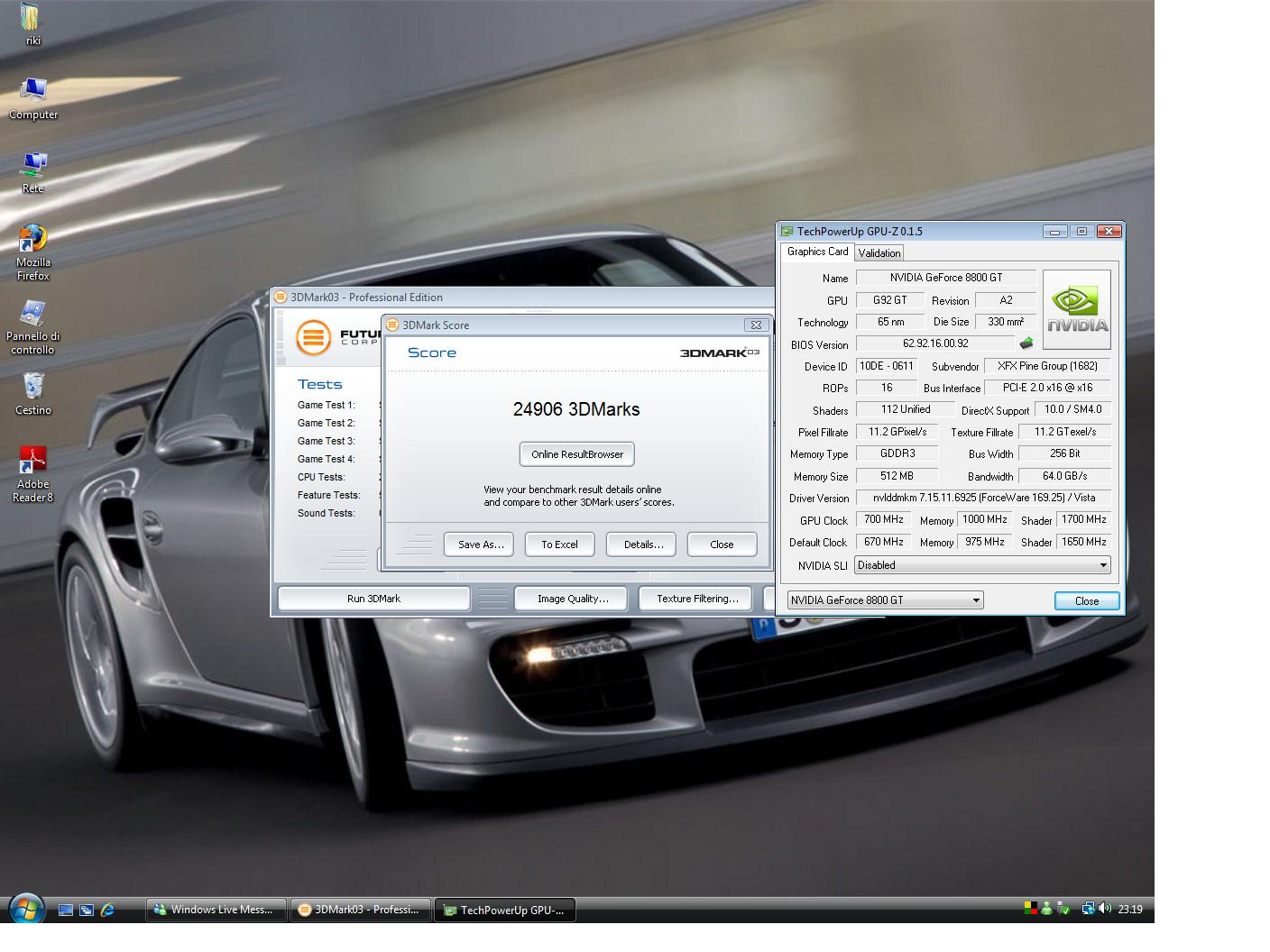
Task: Click the Bus Interface PCI-E 2.0 field
Action: (x=1047, y=388)
